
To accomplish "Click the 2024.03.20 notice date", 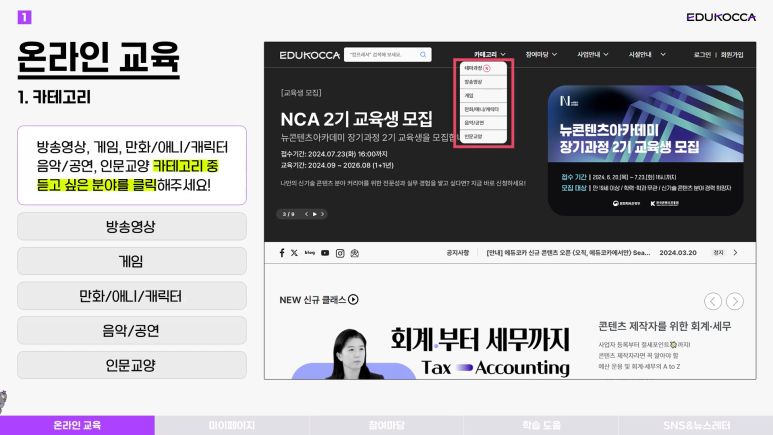I will click(678, 253).
